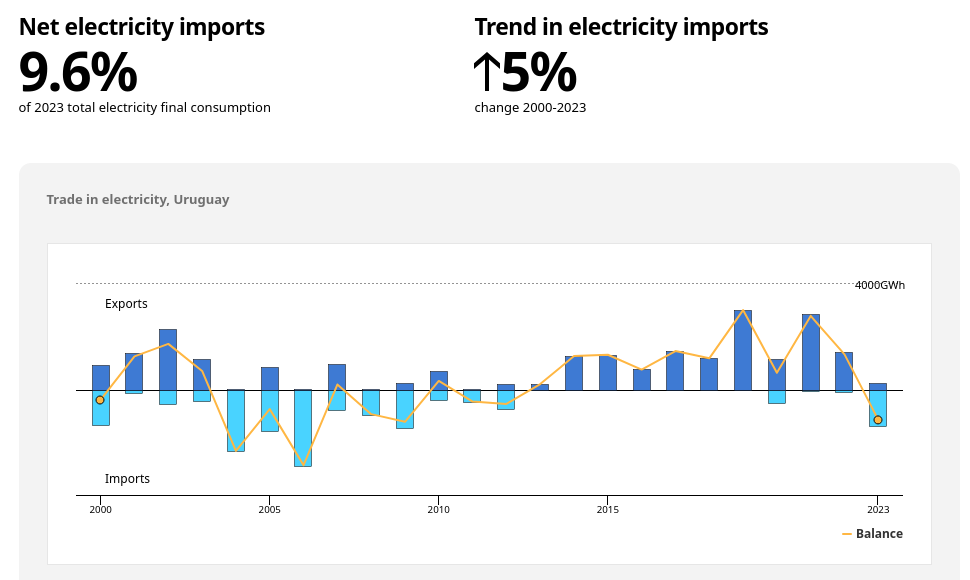Click the 2023 x-axis year label

(878, 509)
